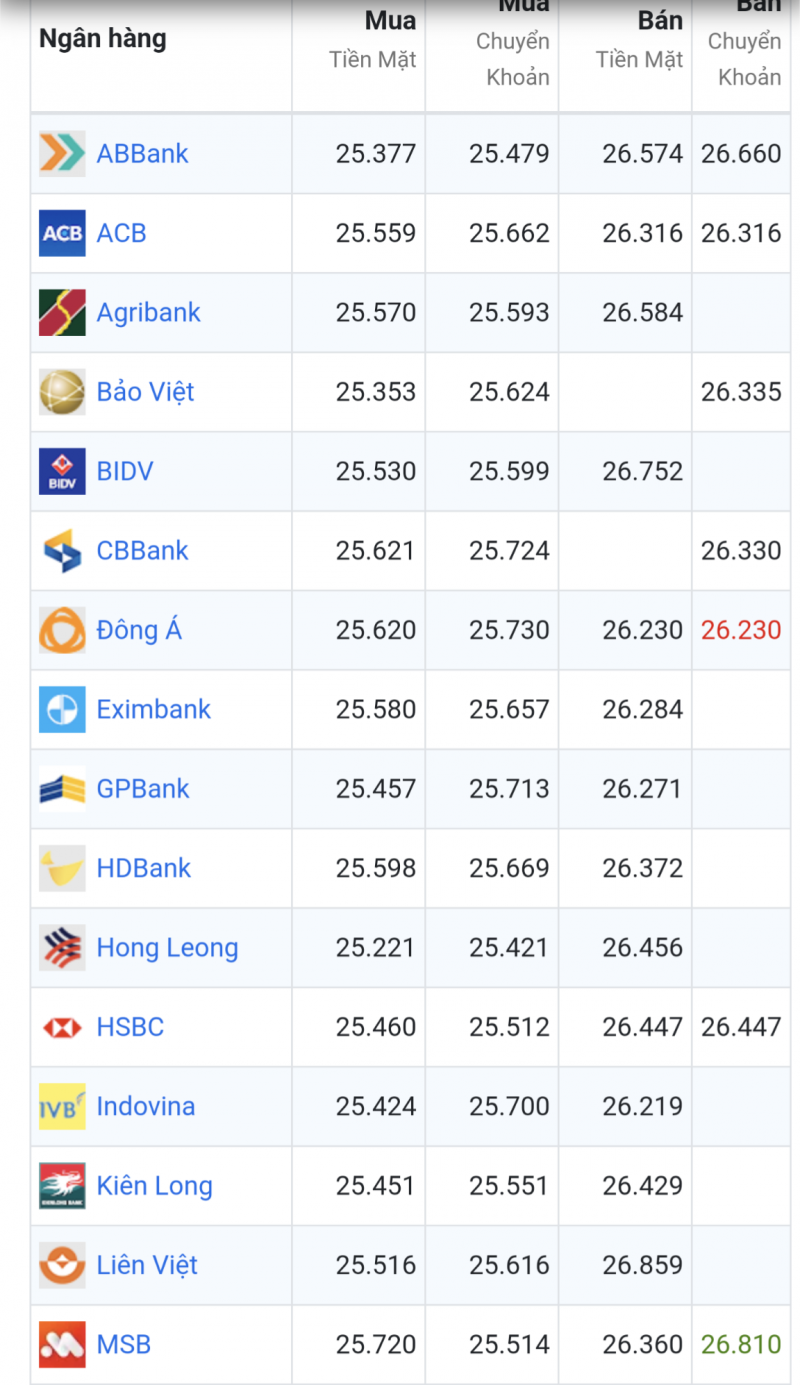Click the Hong Leong logo icon

tap(62, 947)
